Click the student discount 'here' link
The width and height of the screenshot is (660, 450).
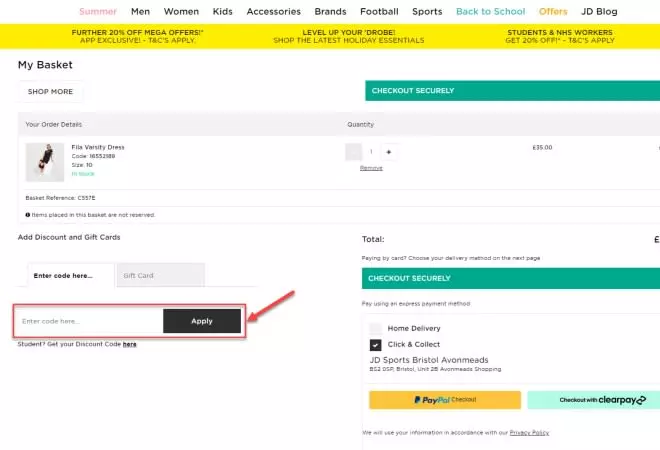point(130,344)
